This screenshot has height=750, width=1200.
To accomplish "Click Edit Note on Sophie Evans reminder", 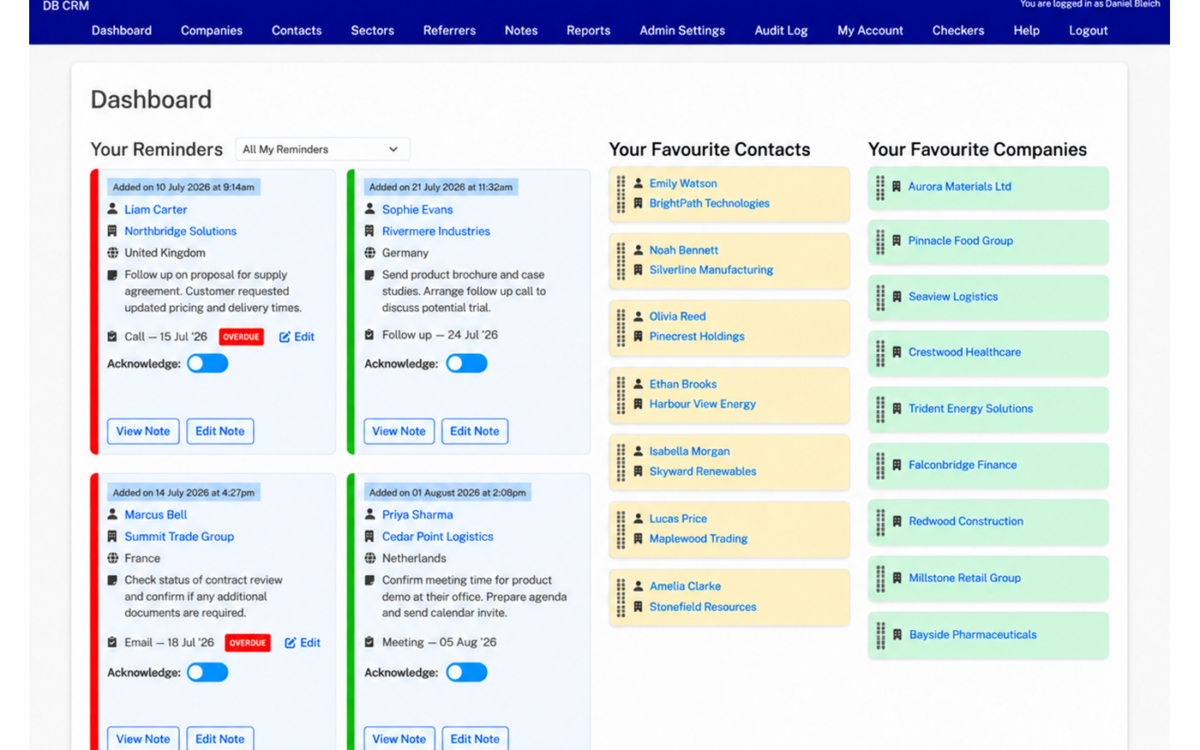I will 475,431.
